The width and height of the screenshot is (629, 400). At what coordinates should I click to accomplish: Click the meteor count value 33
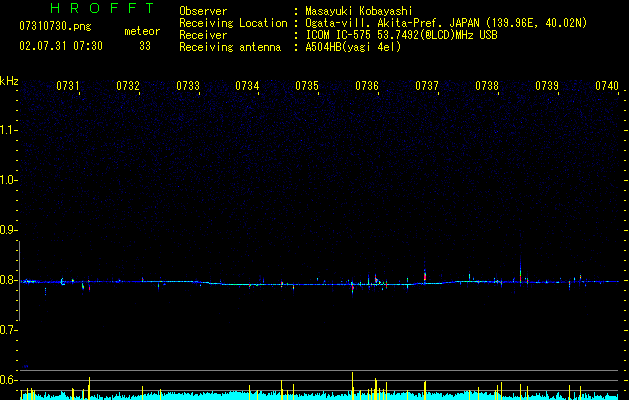pos(145,46)
